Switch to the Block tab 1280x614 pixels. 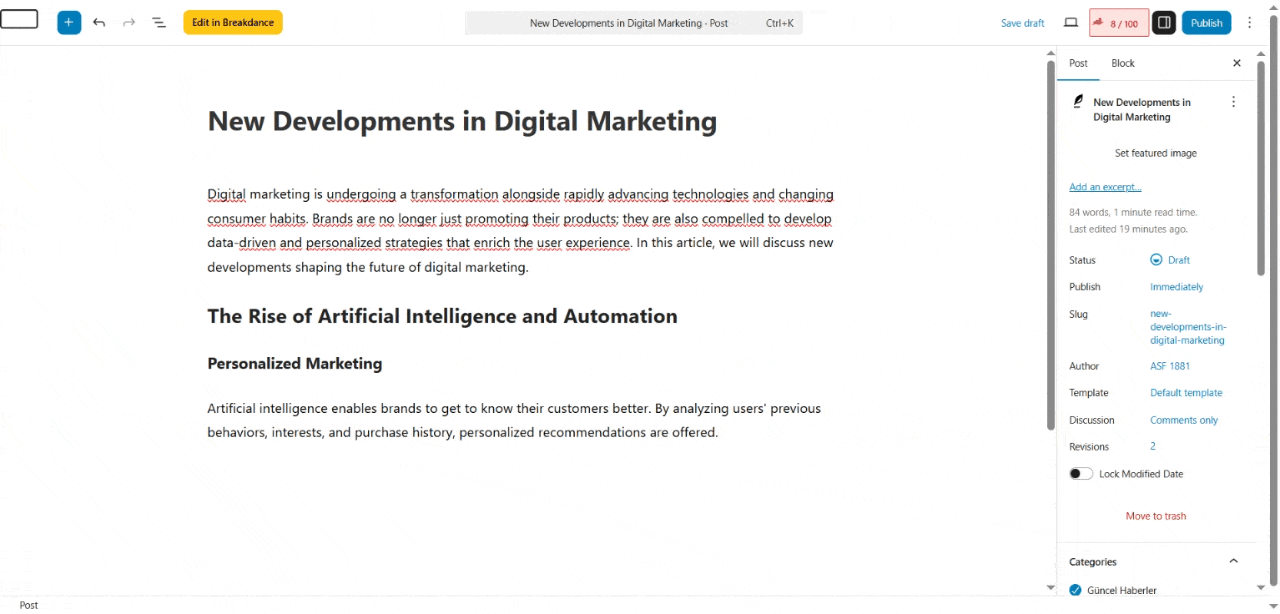[x=1123, y=63]
